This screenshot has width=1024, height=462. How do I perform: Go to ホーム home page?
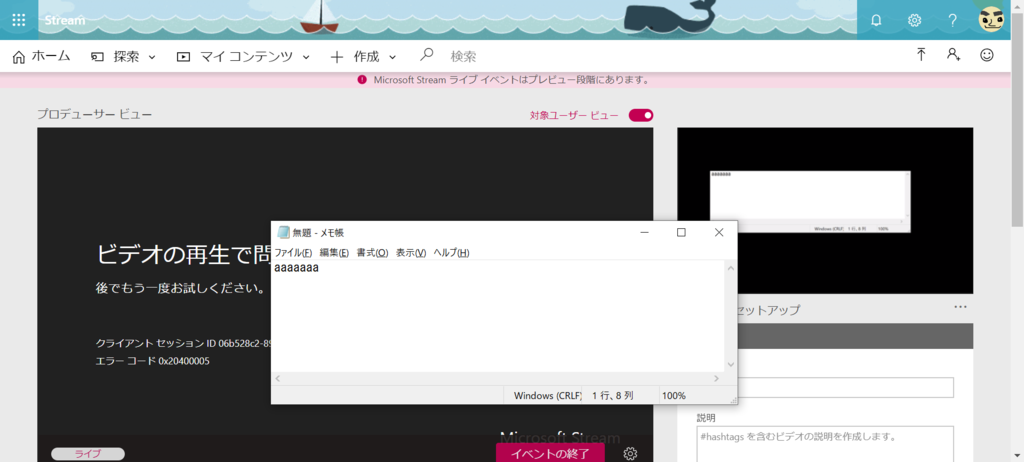pos(41,56)
